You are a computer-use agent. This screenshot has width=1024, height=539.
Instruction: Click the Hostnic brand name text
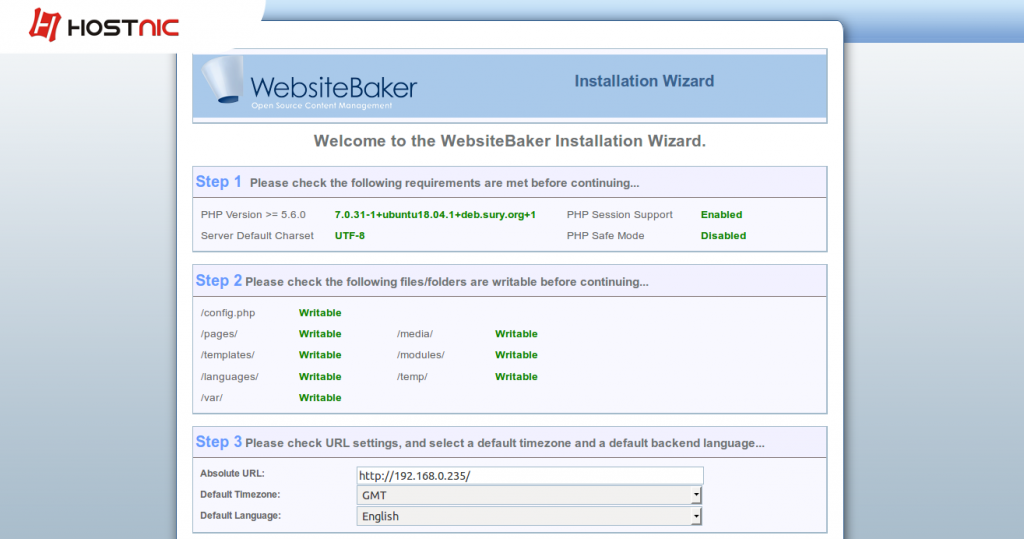(x=123, y=27)
